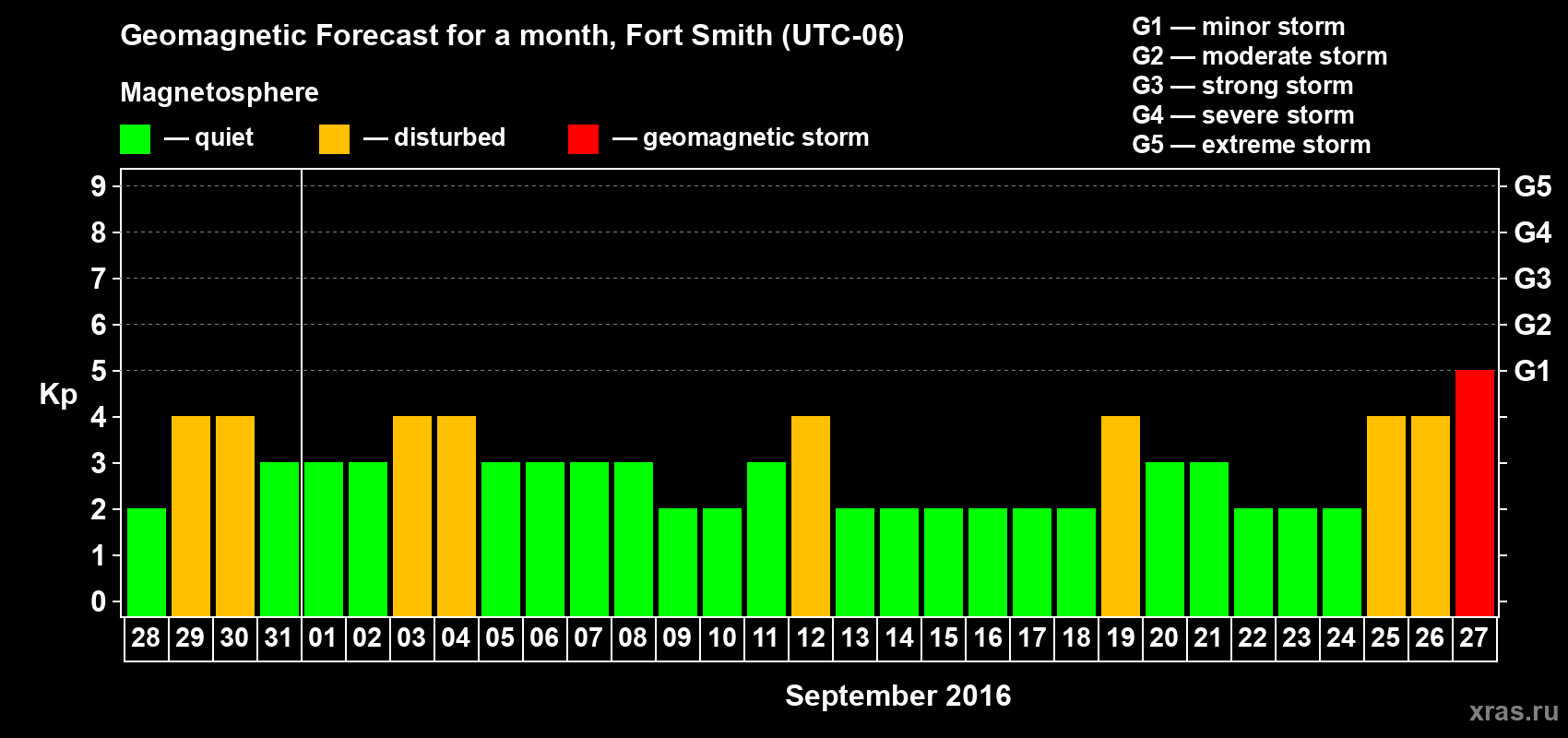
Task: Click Kp value 7 on left axis
Action: [99, 279]
